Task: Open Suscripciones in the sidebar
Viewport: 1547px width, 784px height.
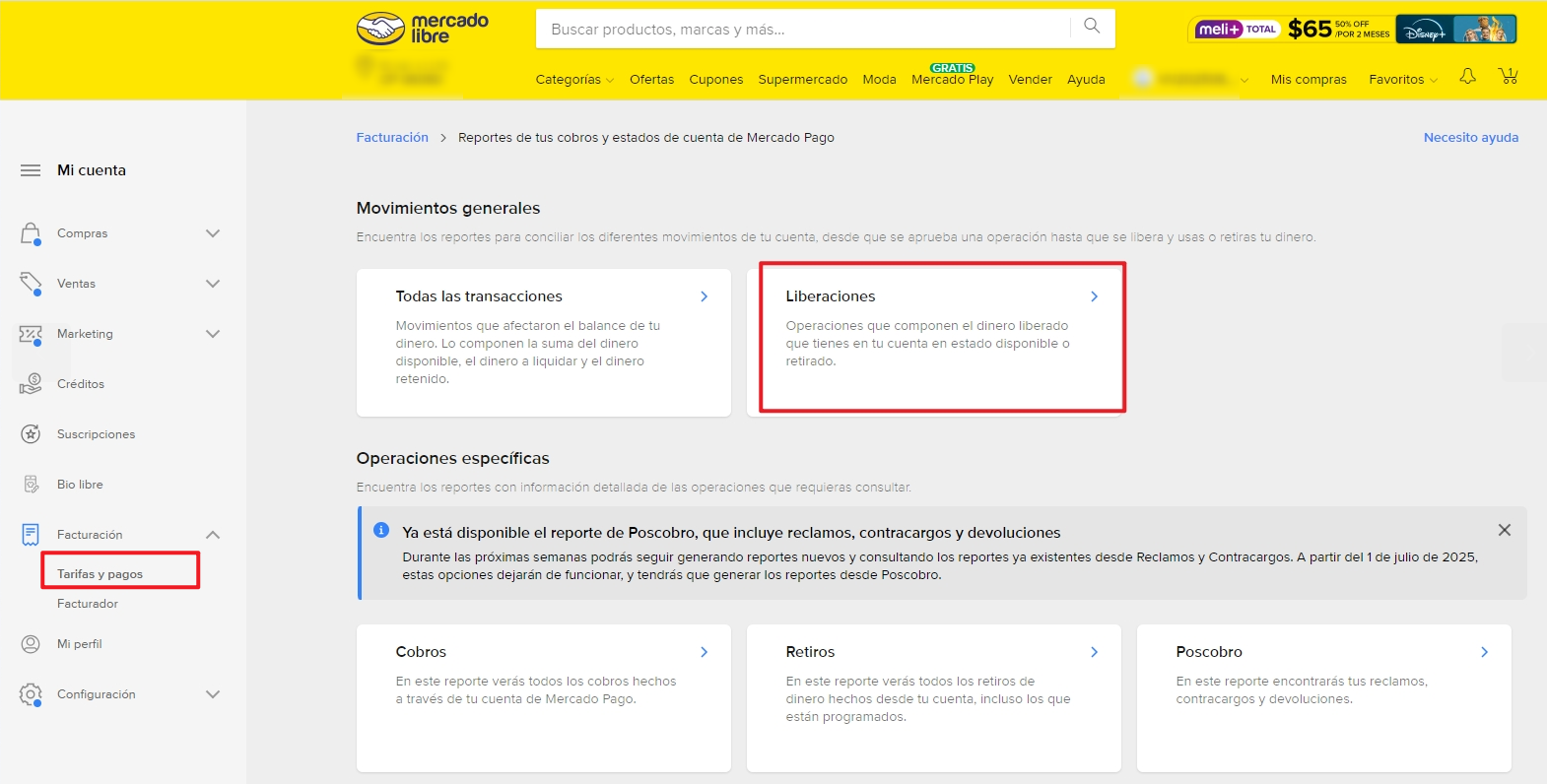Action: point(96,434)
